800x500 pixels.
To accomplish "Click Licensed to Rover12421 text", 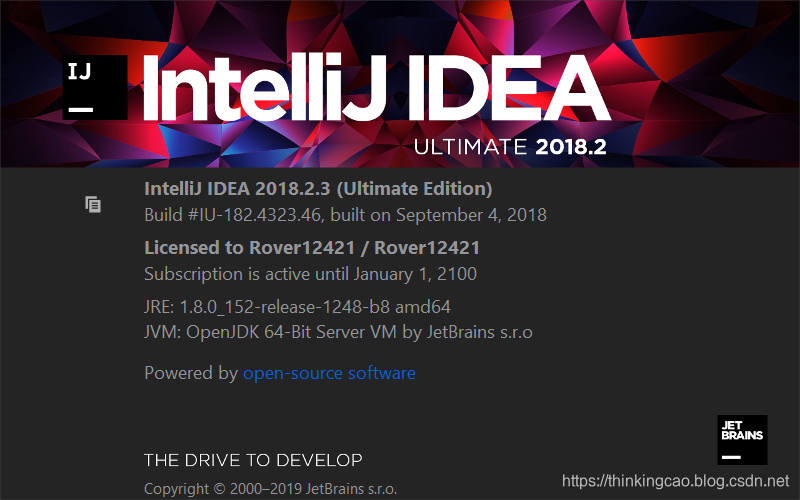I will point(312,248).
